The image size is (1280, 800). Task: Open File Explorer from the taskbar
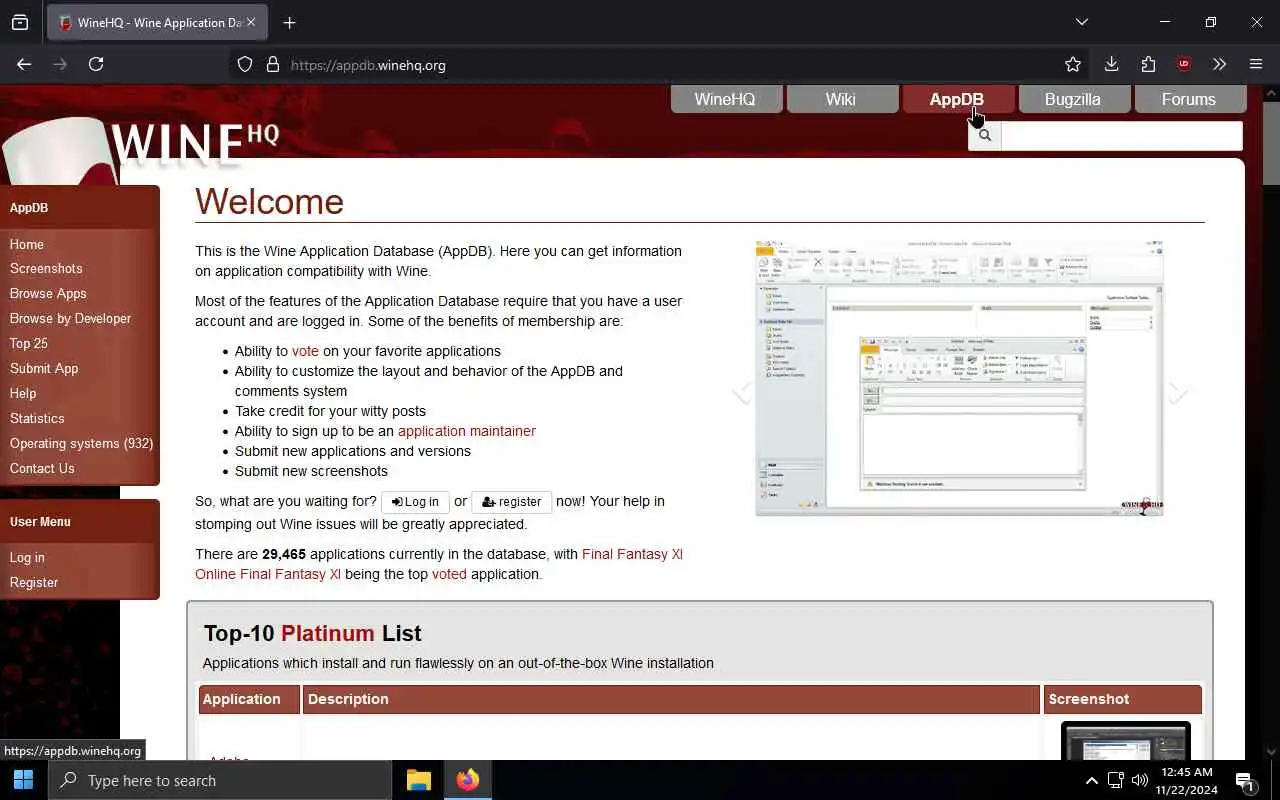418,780
